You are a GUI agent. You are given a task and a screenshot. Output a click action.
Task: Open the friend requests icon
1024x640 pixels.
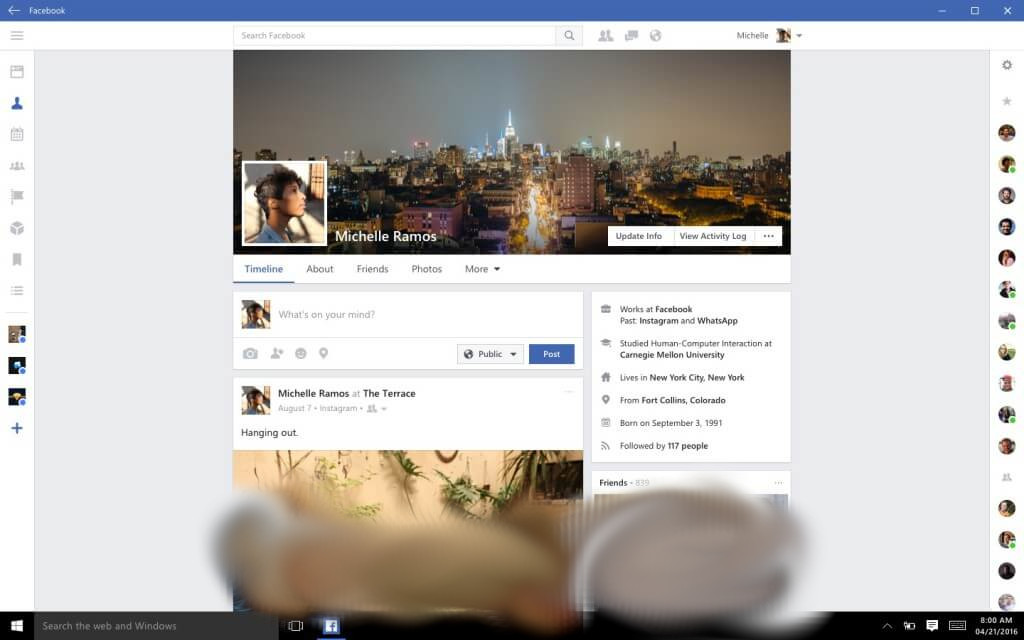[x=605, y=35]
